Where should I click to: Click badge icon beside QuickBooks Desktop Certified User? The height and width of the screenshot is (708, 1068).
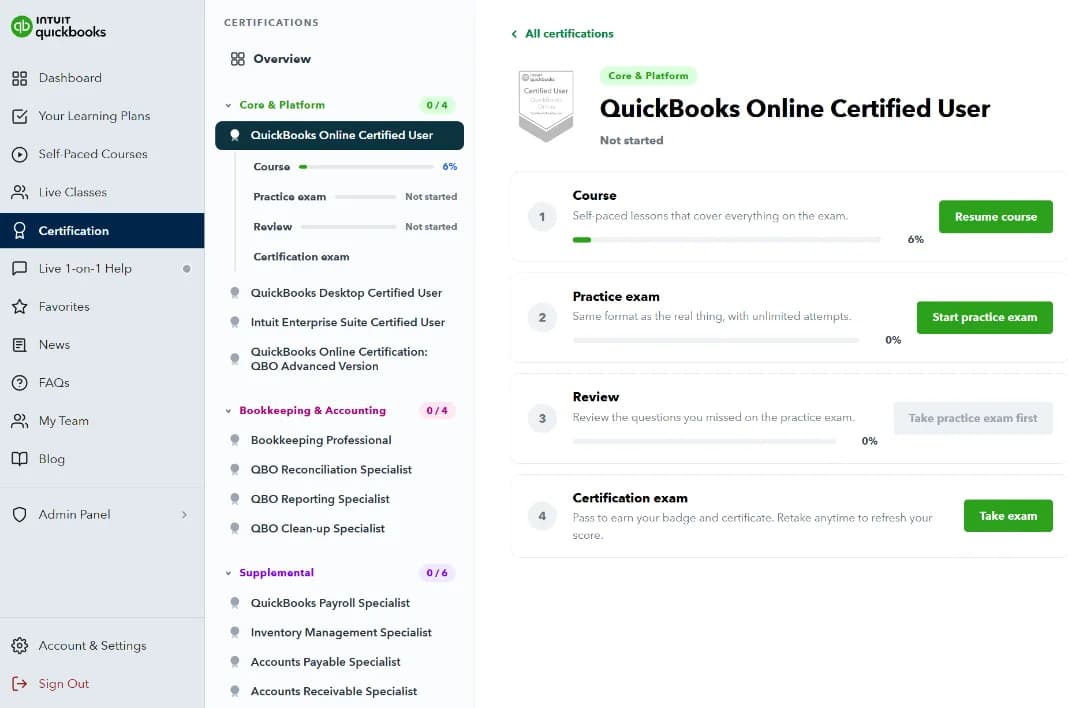click(x=234, y=293)
